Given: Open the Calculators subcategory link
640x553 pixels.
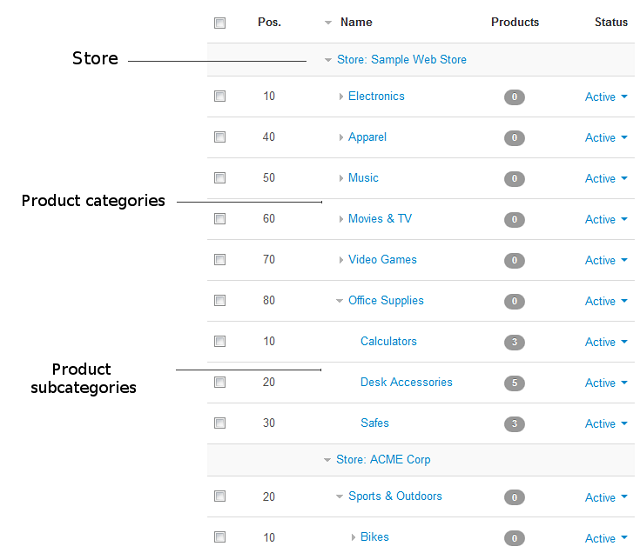Looking at the screenshot, I should pyautogui.click(x=389, y=341).
